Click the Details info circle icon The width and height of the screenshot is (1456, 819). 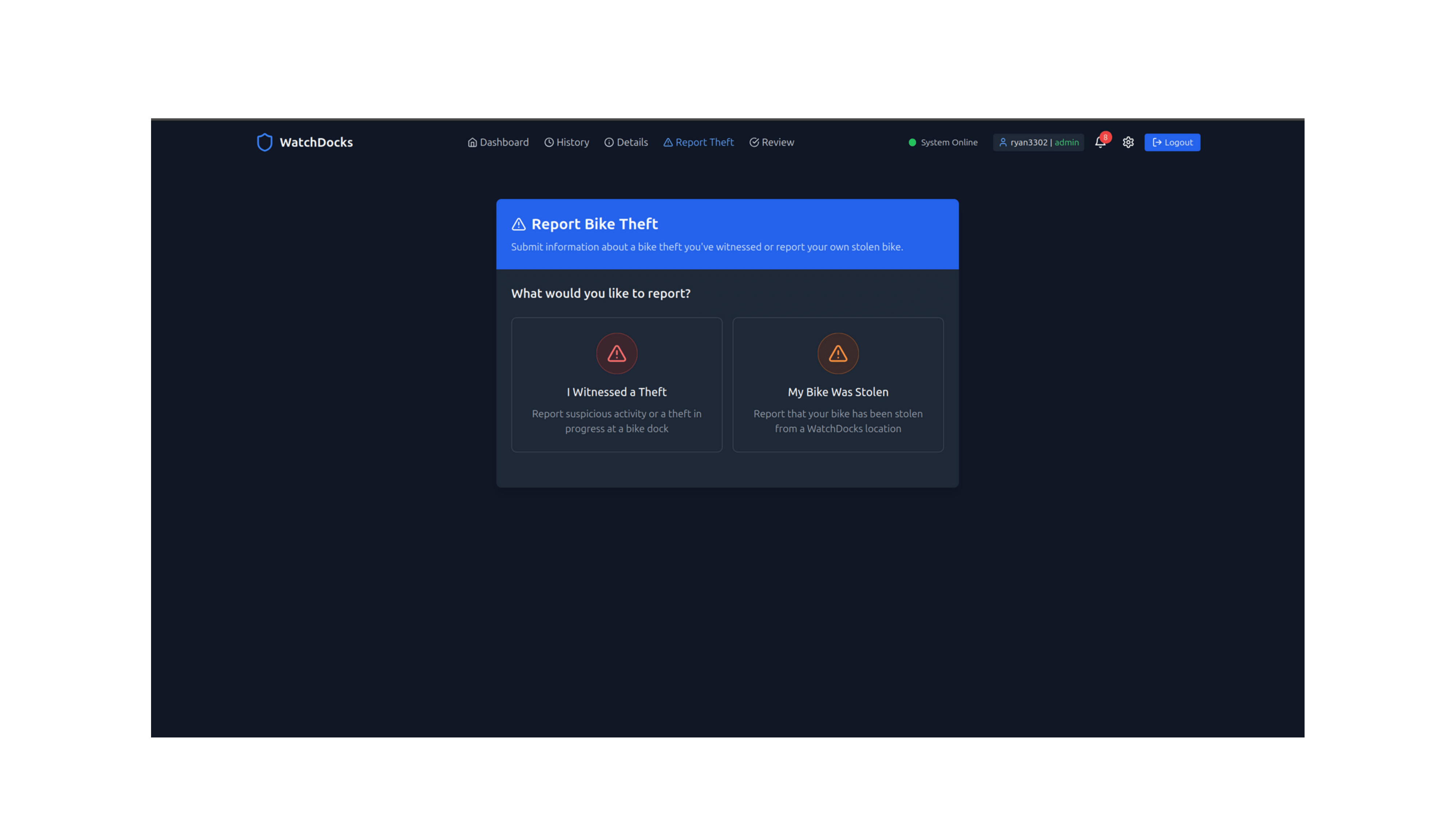pyautogui.click(x=609, y=142)
